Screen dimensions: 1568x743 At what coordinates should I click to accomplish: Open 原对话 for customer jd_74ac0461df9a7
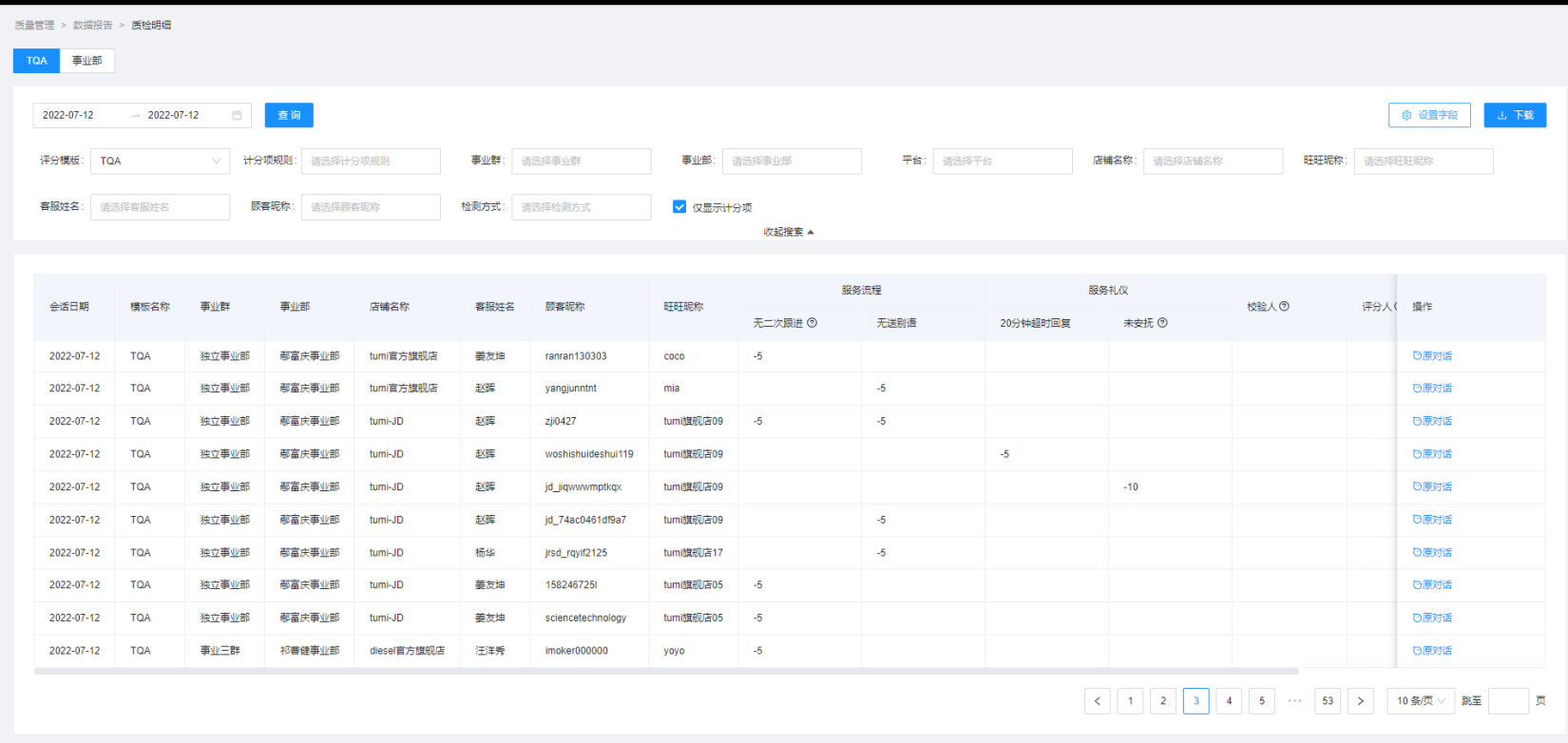[1432, 520]
